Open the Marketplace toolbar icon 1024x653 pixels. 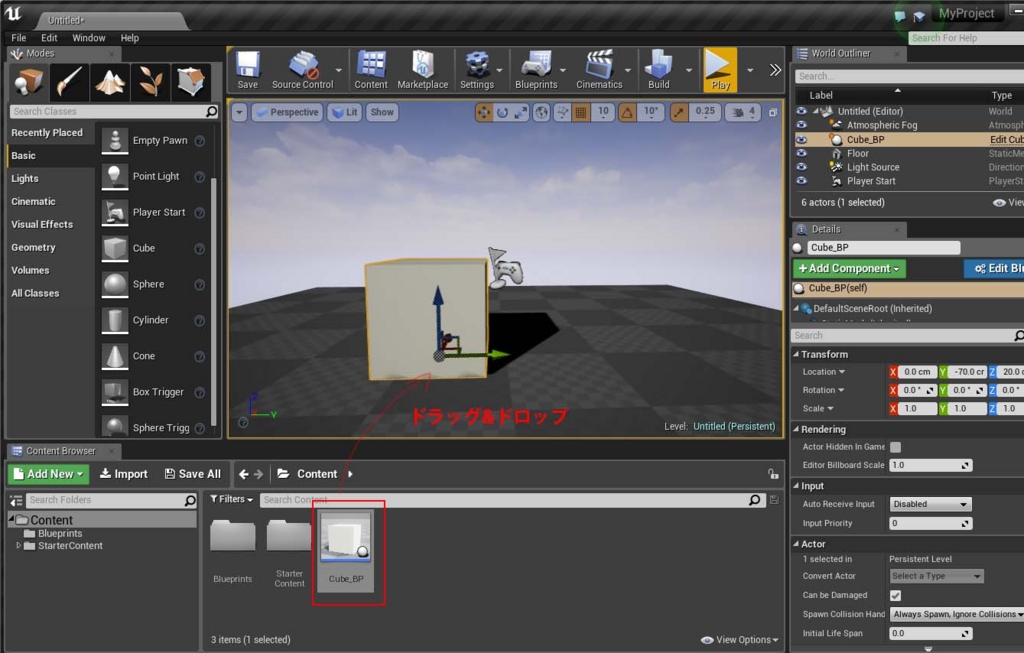pos(423,70)
